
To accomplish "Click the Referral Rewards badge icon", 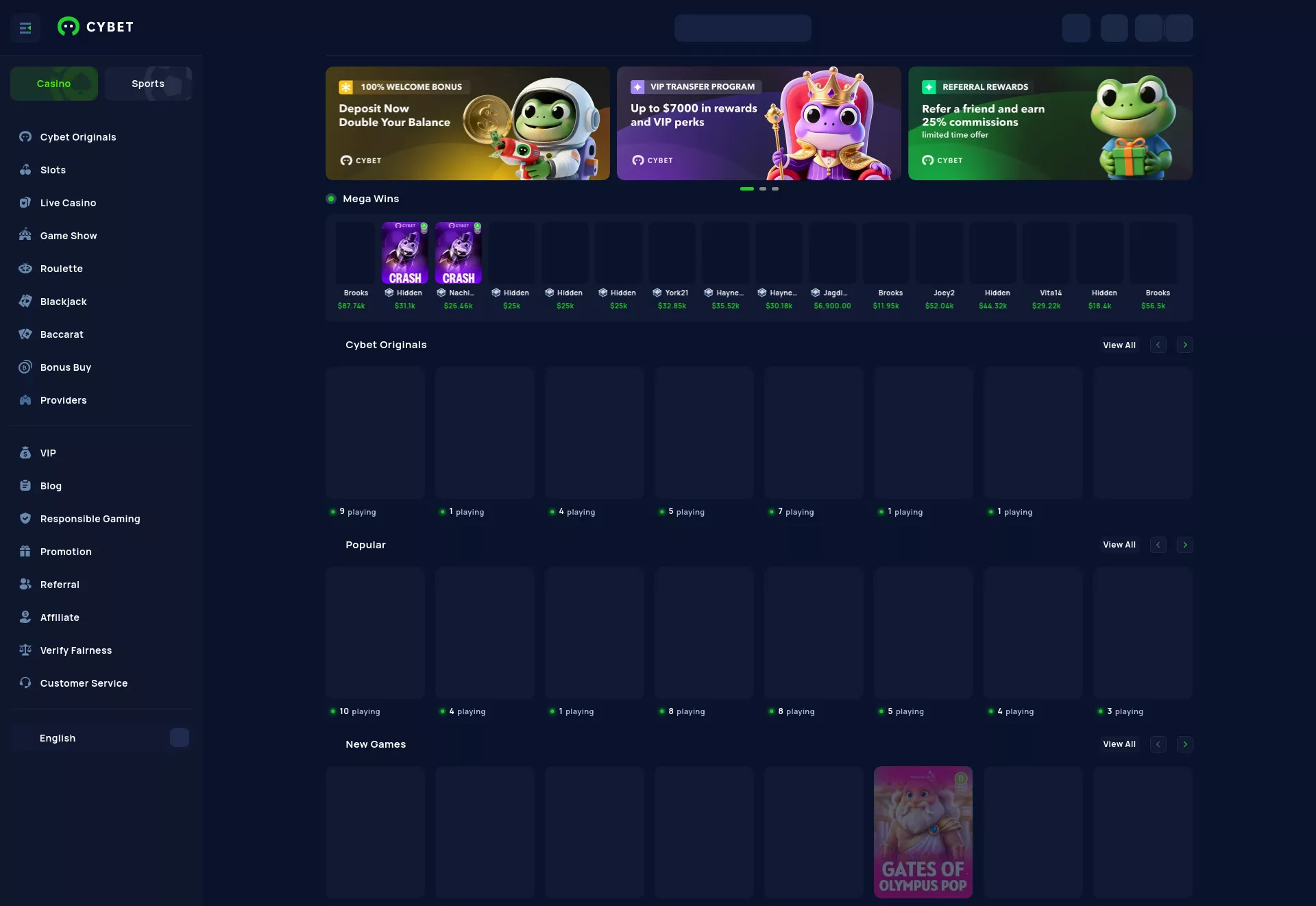I will pos(929,87).
